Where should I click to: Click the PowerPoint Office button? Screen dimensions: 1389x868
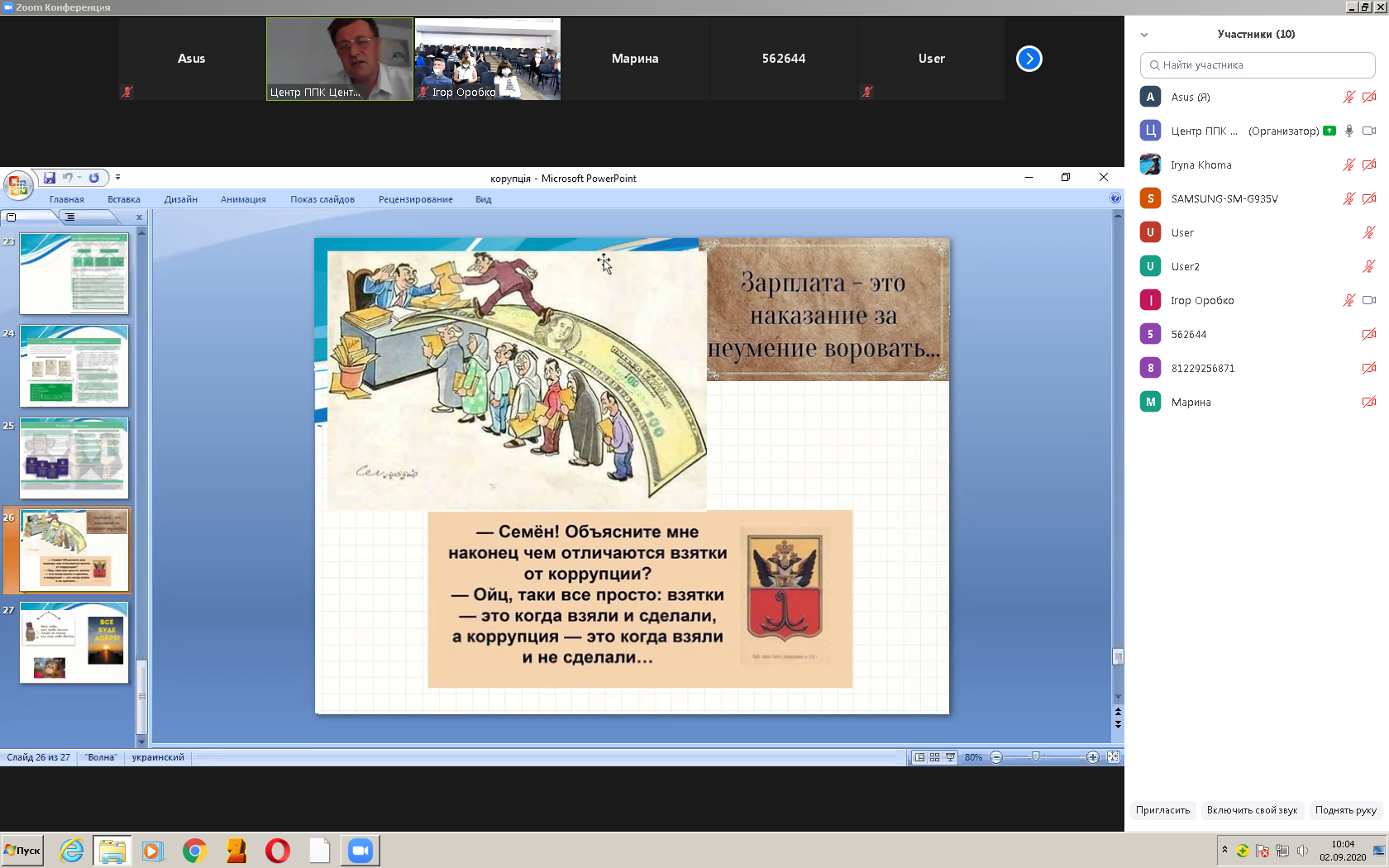coord(17,184)
